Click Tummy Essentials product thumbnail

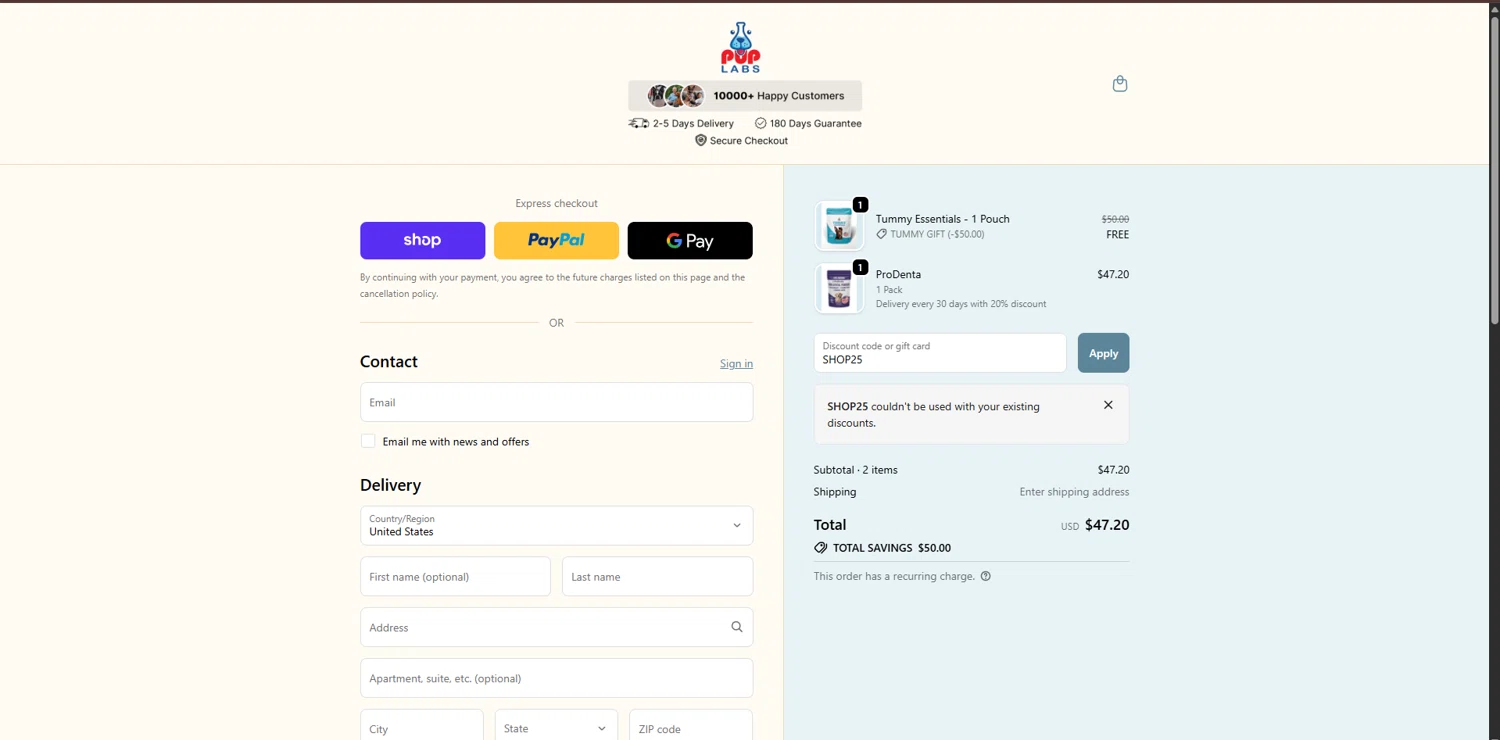839,225
